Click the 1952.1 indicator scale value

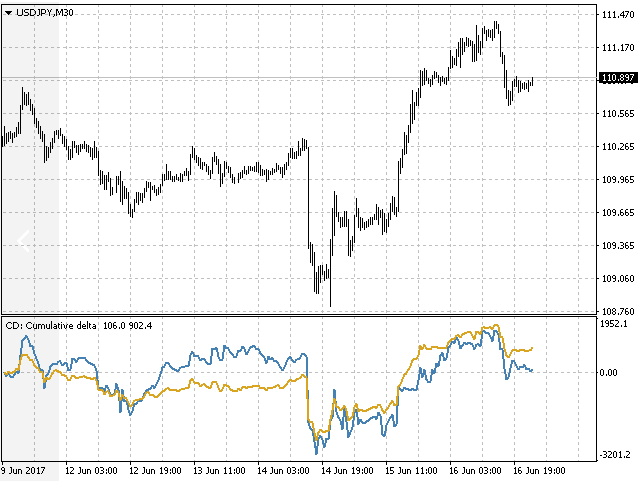pyautogui.click(x=614, y=324)
